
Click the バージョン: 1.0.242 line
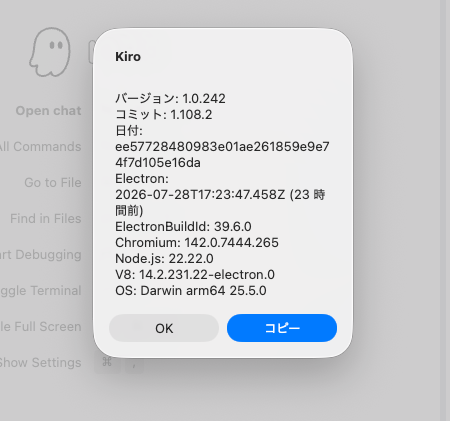[x=170, y=99]
